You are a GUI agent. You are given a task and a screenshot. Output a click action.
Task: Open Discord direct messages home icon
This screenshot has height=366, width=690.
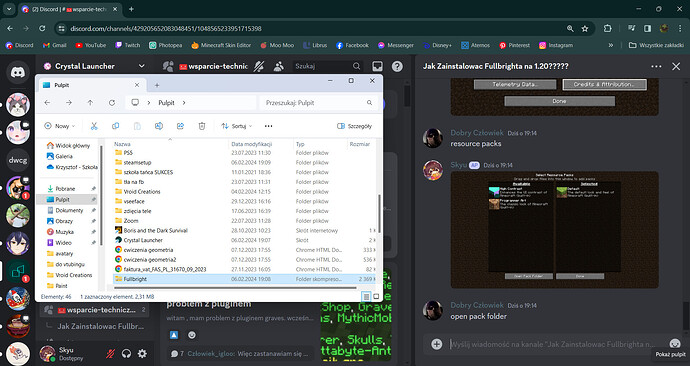click(18, 72)
